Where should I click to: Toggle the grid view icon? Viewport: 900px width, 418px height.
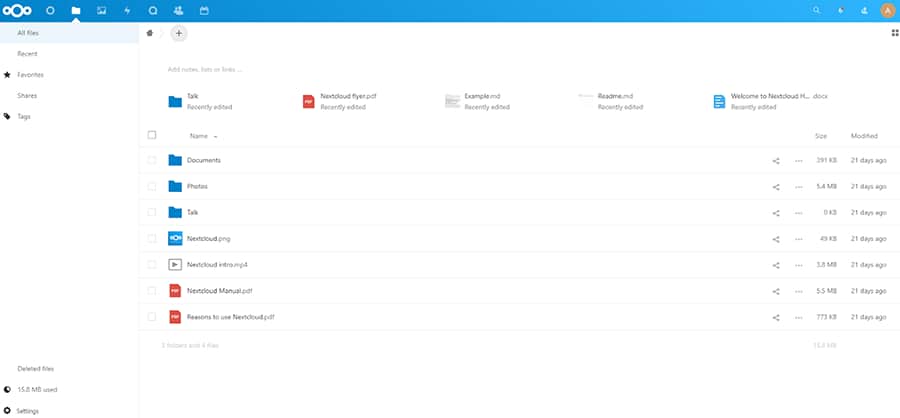coord(895,33)
